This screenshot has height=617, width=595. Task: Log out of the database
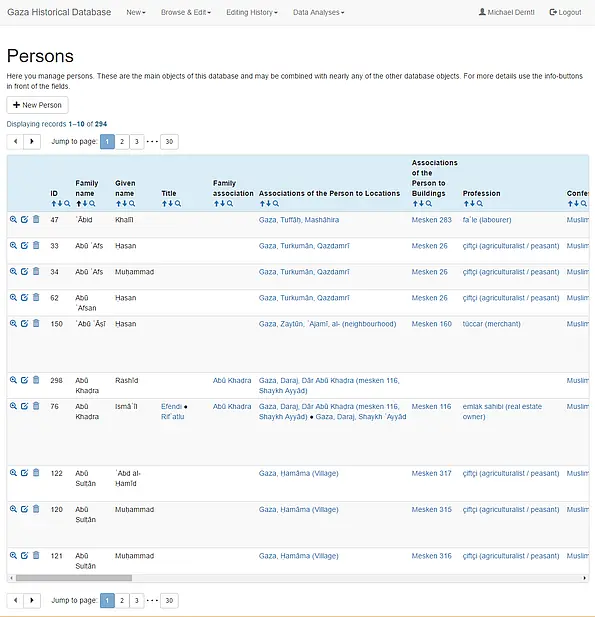coord(565,12)
